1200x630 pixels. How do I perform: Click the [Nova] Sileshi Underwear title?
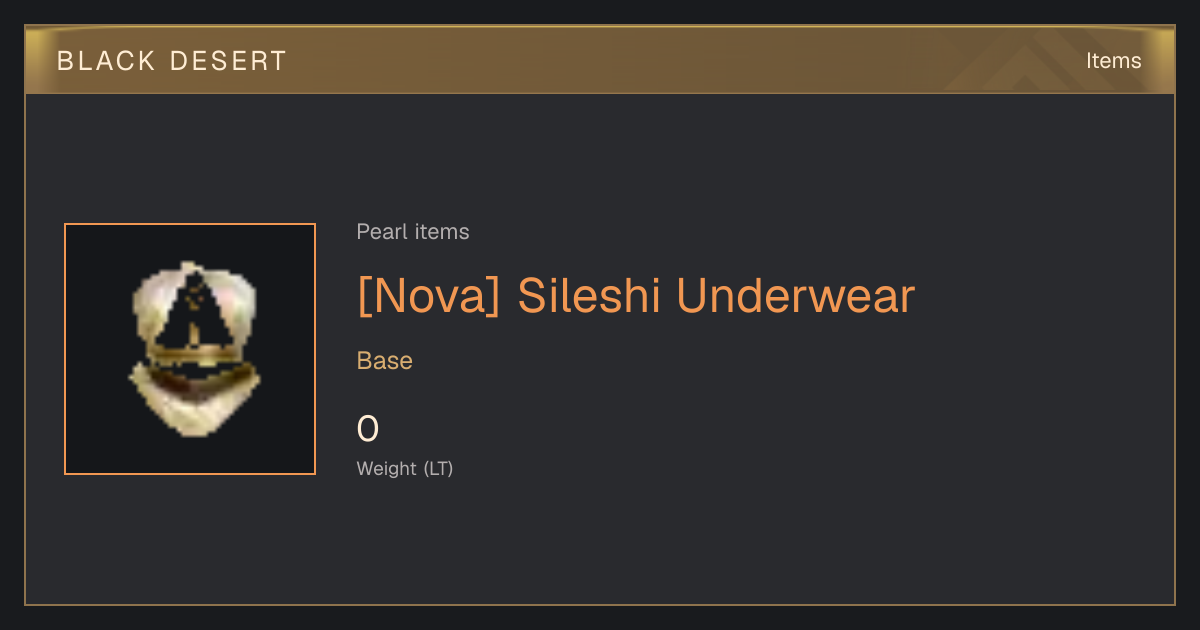point(636,296)
